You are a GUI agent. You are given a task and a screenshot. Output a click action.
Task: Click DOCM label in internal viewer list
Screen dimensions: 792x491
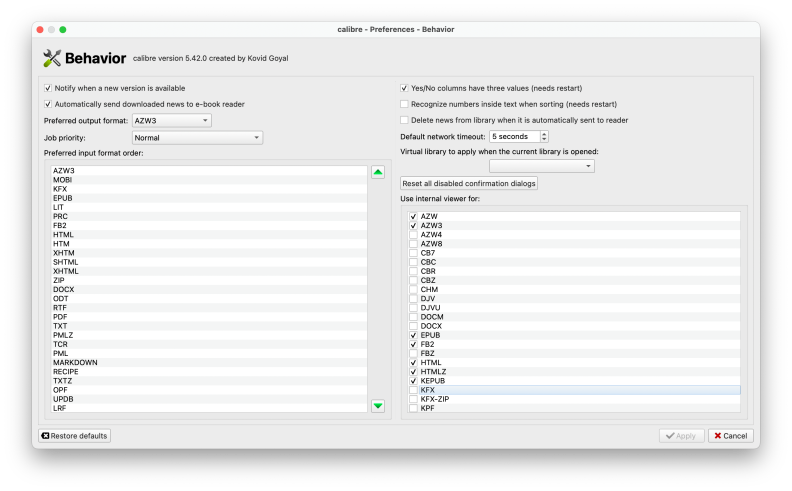pos(432,317)
